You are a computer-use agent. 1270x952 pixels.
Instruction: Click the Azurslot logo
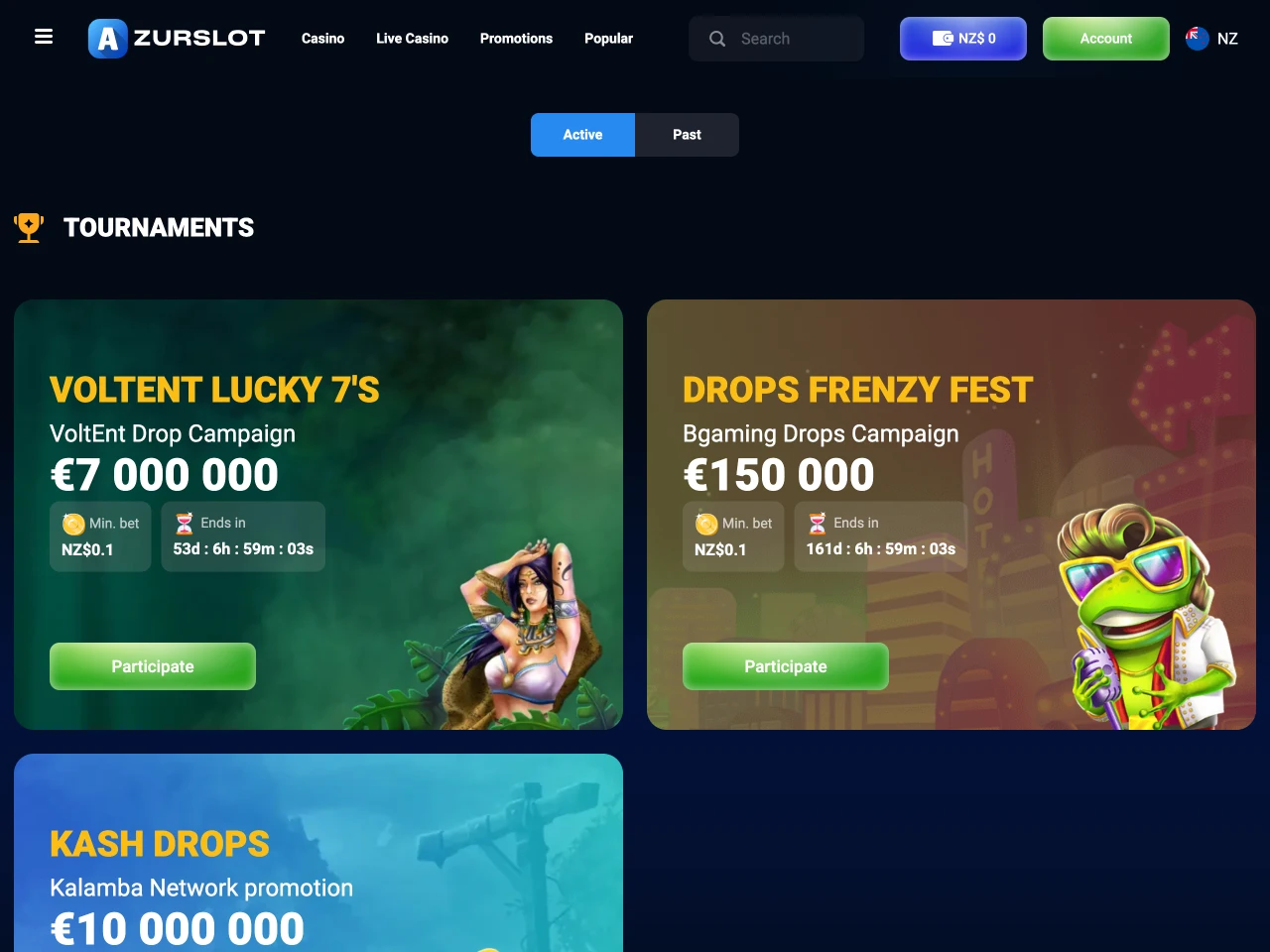coord(177,39)
